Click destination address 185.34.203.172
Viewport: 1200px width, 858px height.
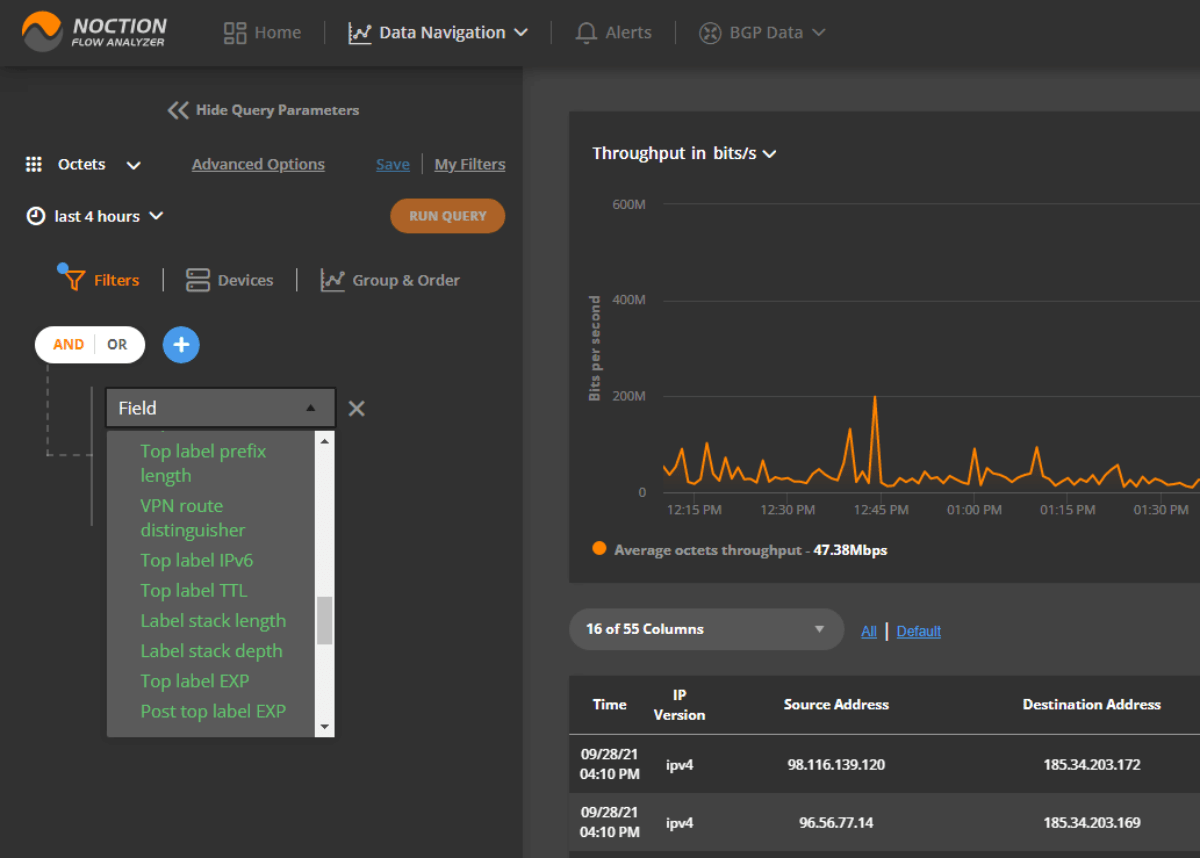tap(1092, 765)
